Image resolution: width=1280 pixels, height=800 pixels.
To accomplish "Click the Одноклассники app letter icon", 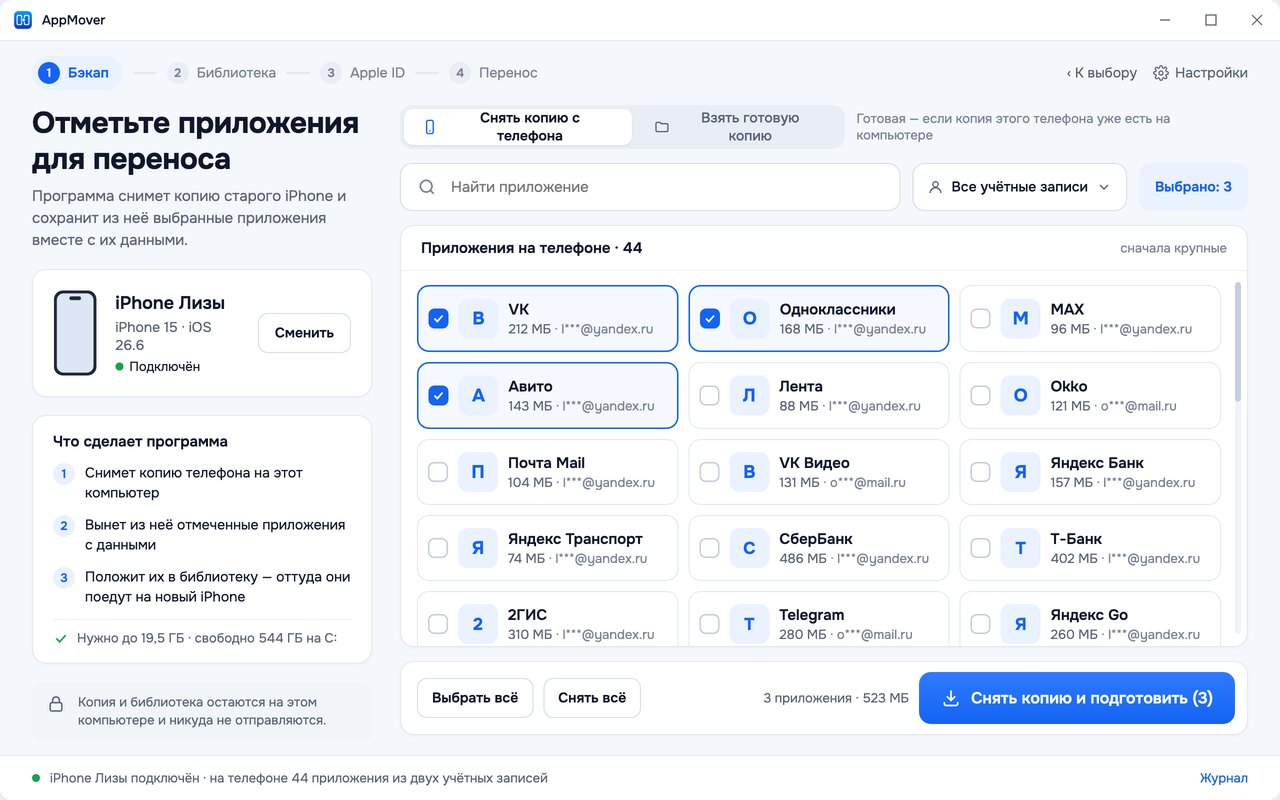I will point(750,319).
